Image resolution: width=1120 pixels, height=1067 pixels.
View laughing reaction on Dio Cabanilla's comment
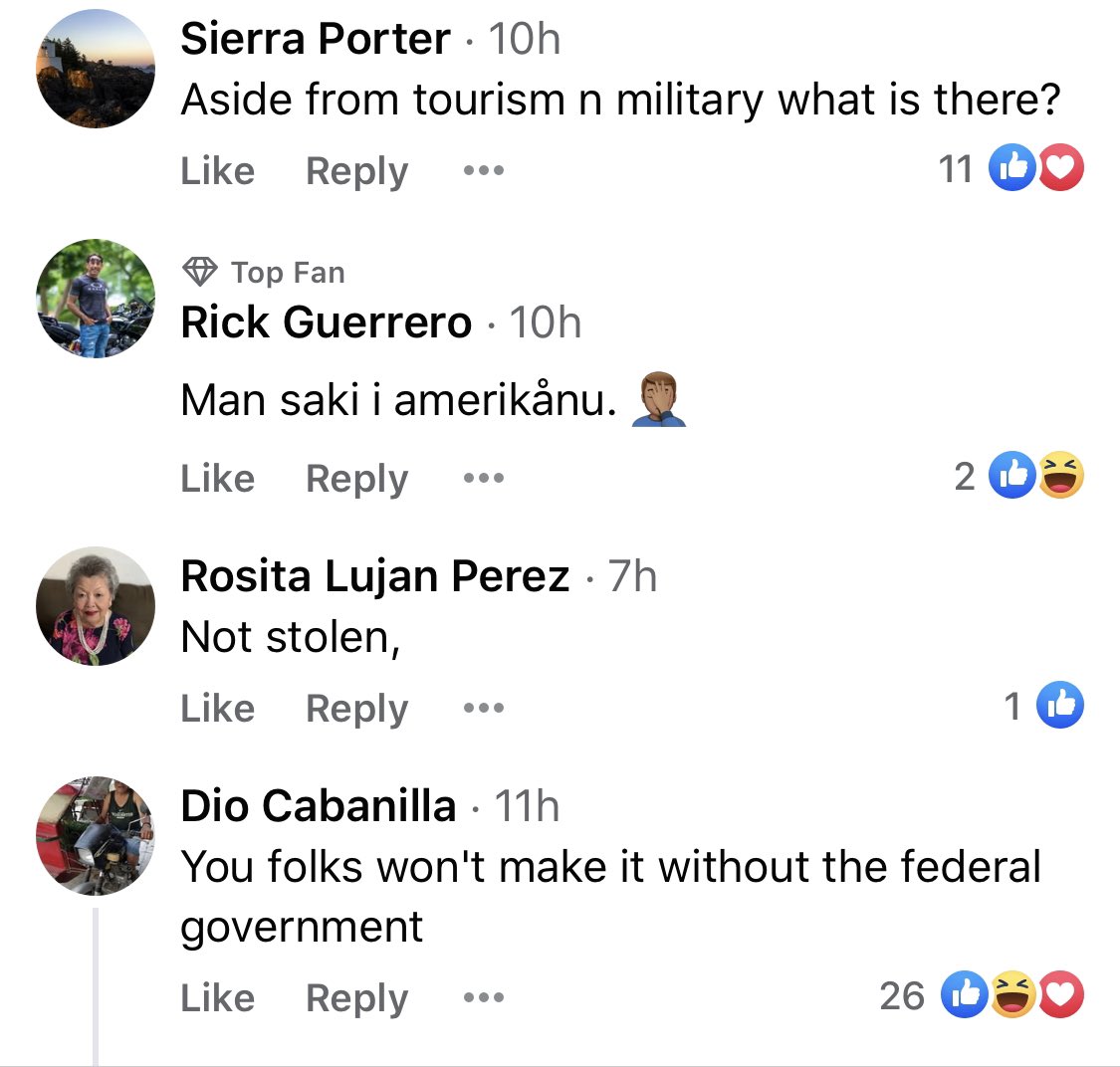pyautogui.click(x=1012, y=994)
